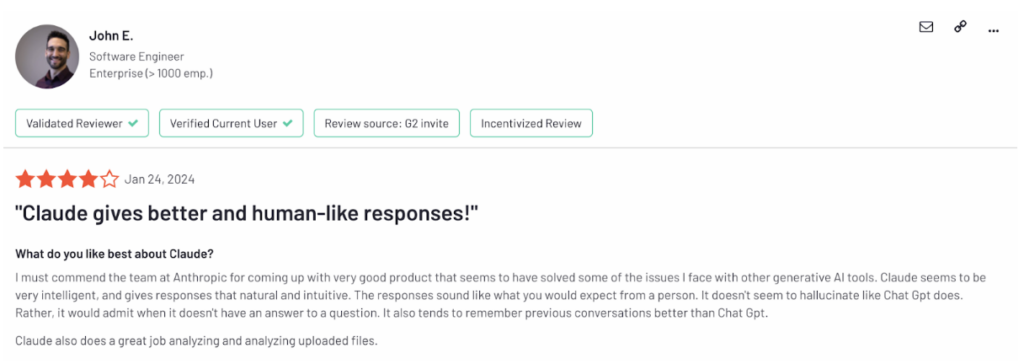Click the fourth rating star

pos(89,179)
